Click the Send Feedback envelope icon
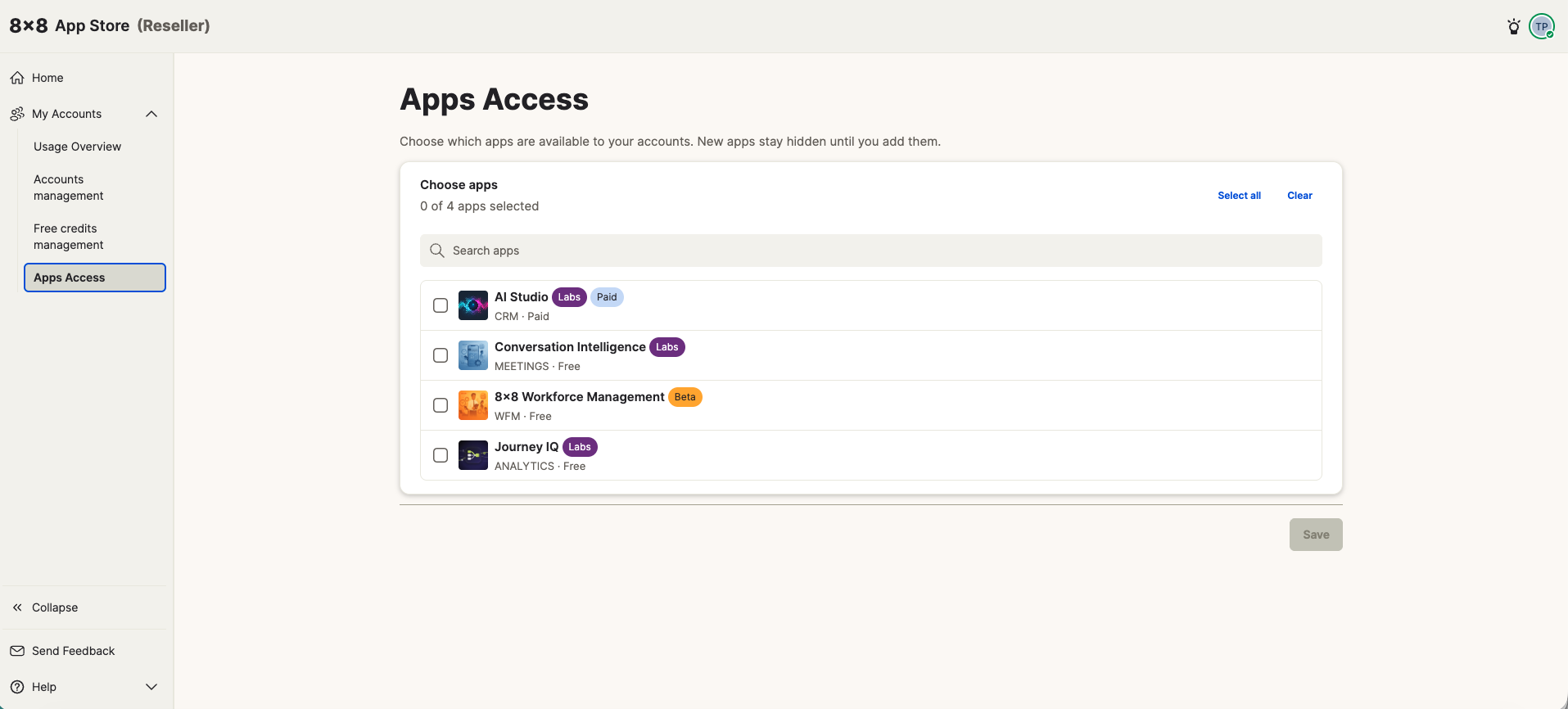 (x=17, y=651)
